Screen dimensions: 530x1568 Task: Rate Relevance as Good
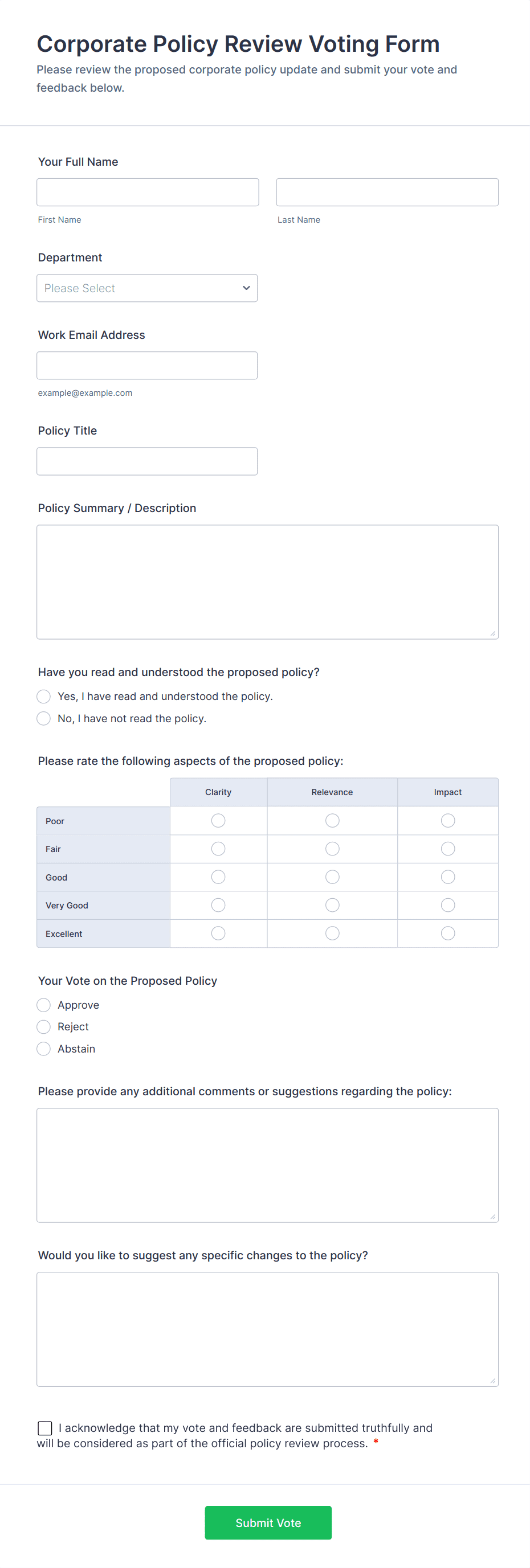pos(332,877)
